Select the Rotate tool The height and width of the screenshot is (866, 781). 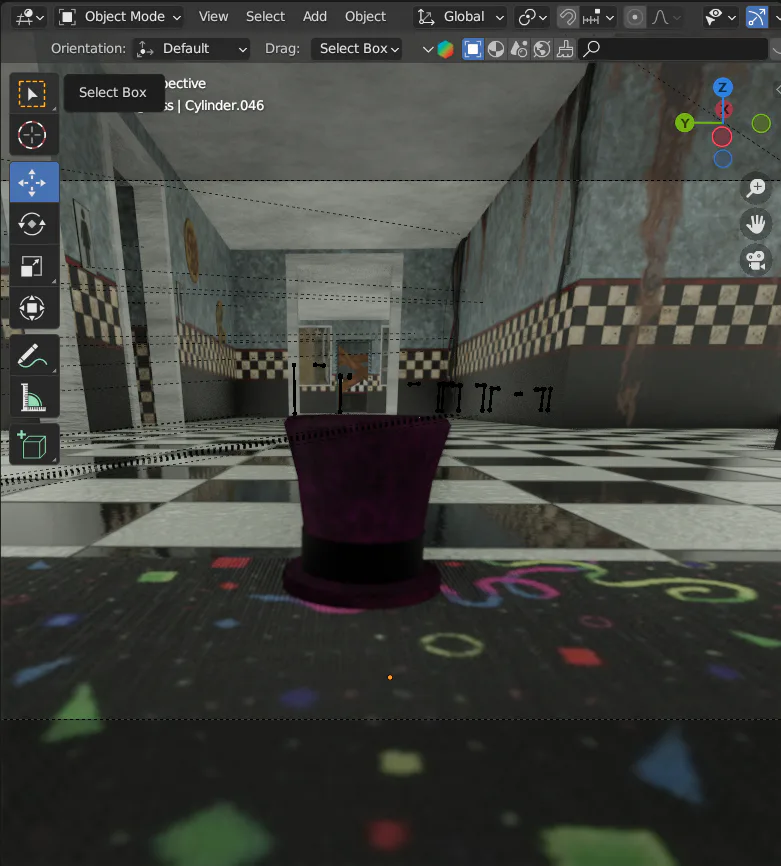click(x=33, y=224)
